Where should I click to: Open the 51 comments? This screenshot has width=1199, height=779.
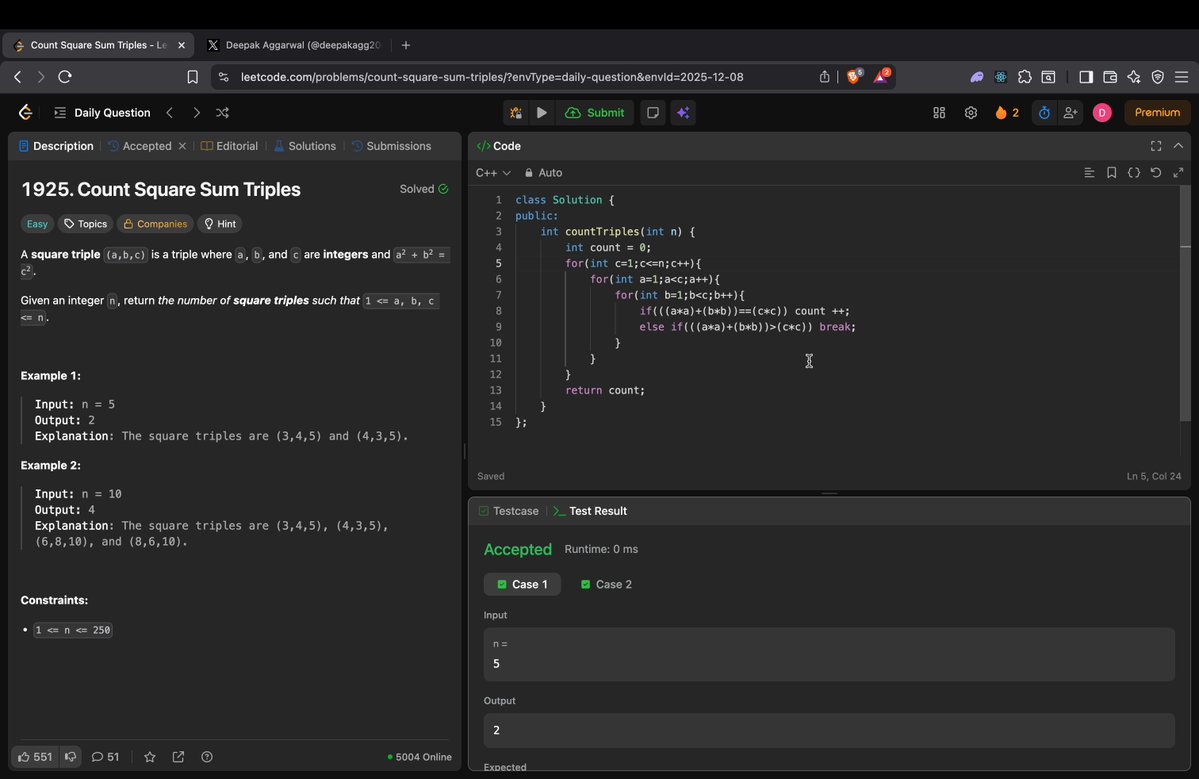(x=106, y=757)
